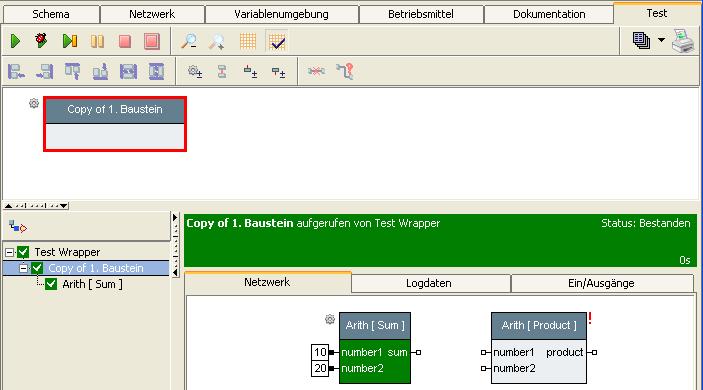Select Copy of 1. Baustein tree row
This screenshot has width=703, height=390.
pos(86,268)
